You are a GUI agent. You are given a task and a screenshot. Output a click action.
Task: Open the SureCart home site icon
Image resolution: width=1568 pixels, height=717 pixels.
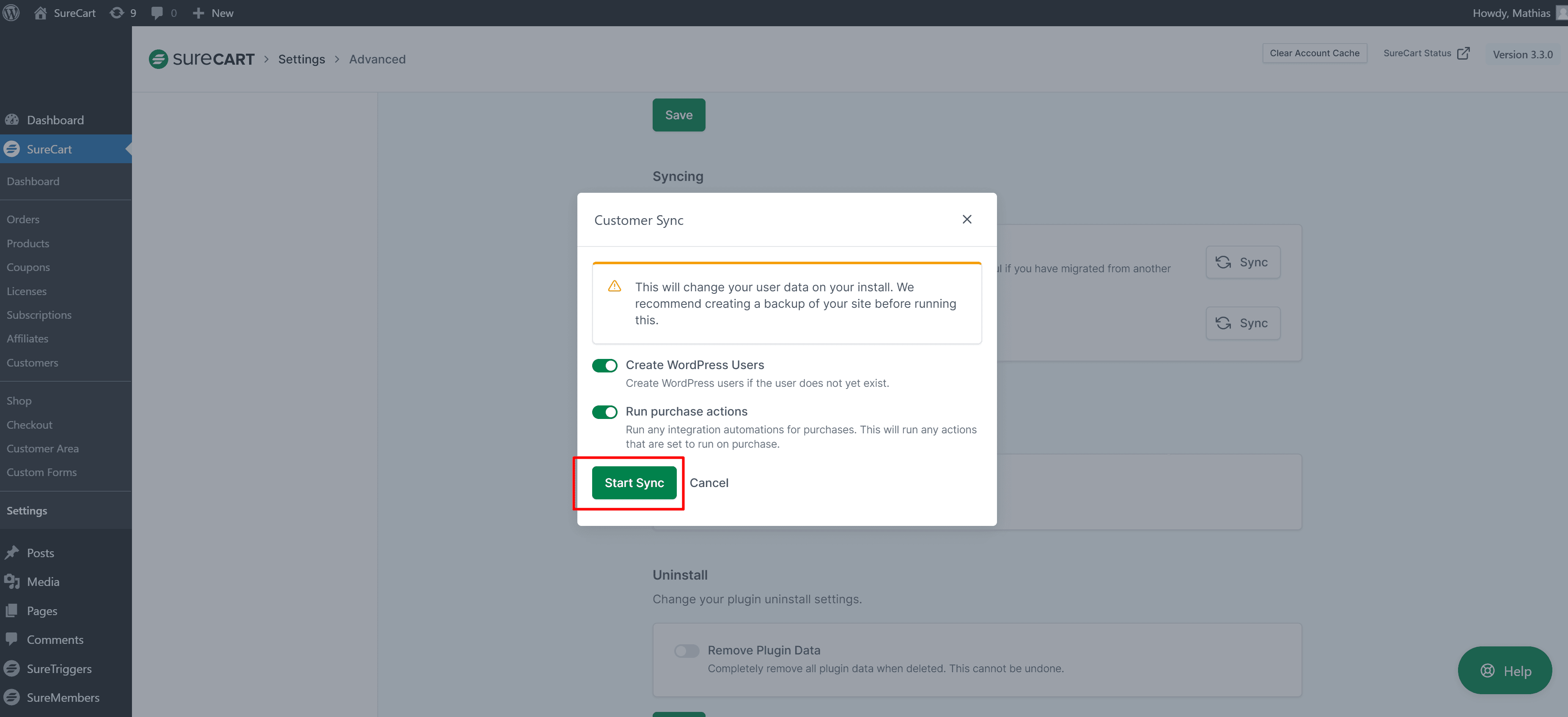(x=40, y=13)
